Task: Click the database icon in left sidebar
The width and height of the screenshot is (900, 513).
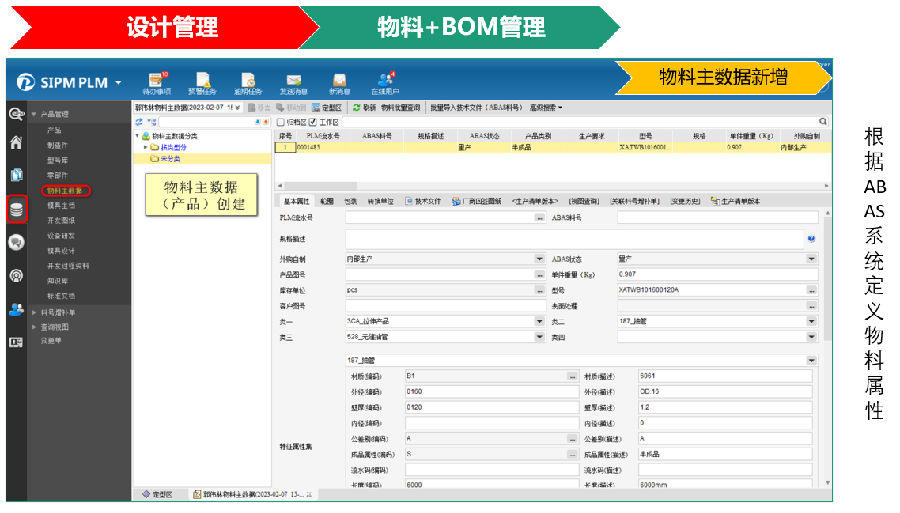Action: click(x=17, y=210)
